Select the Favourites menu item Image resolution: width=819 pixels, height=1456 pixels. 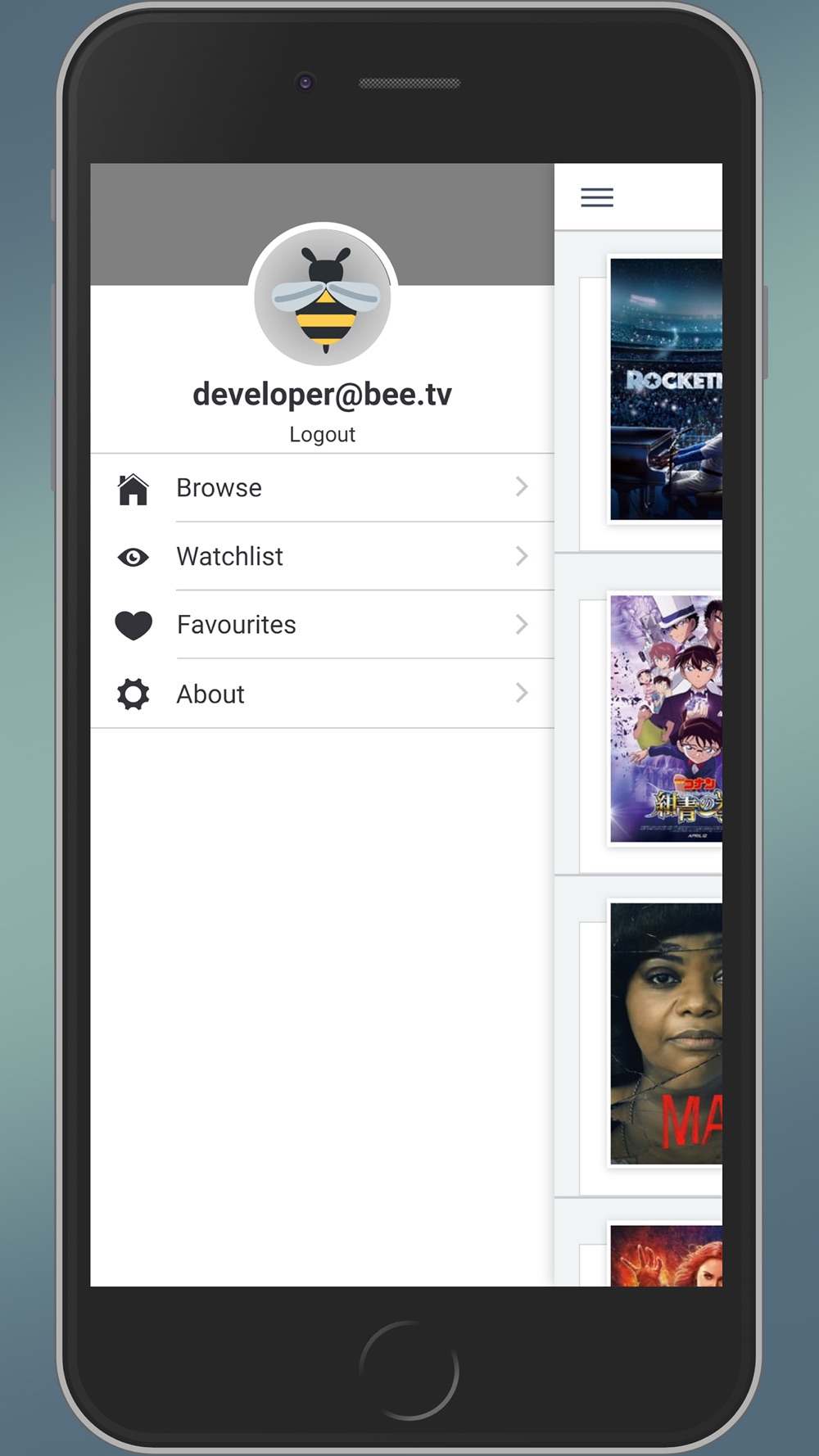coord(323,626)
